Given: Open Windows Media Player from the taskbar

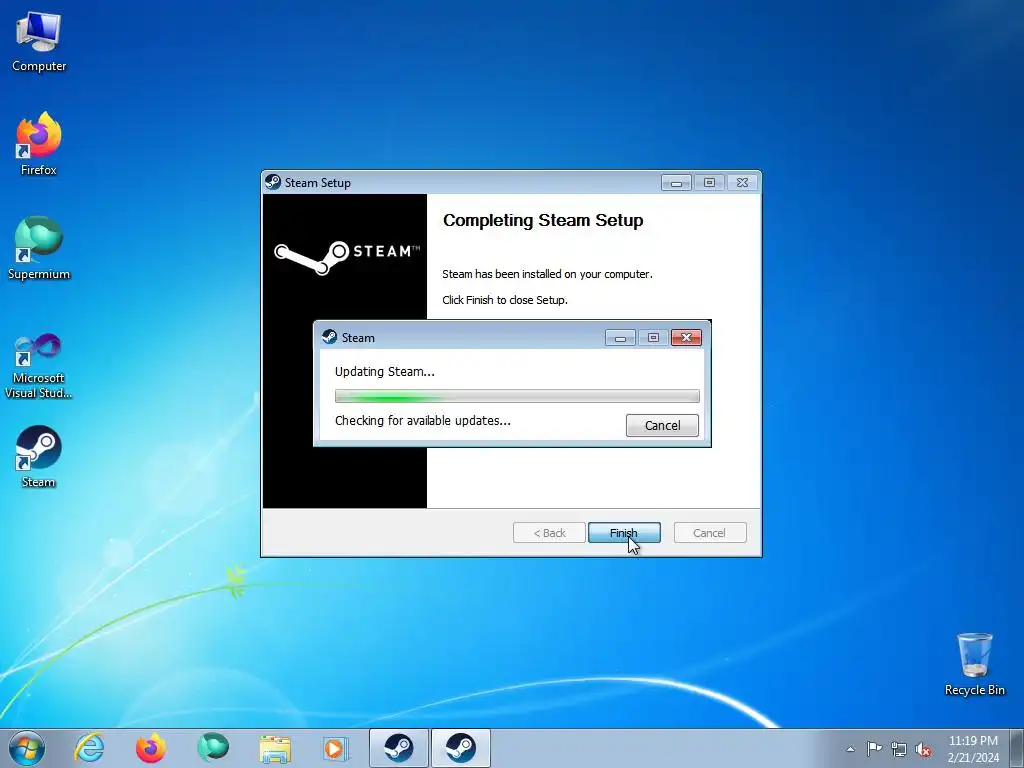Looking at the screenshot, I should pos(336,748).
